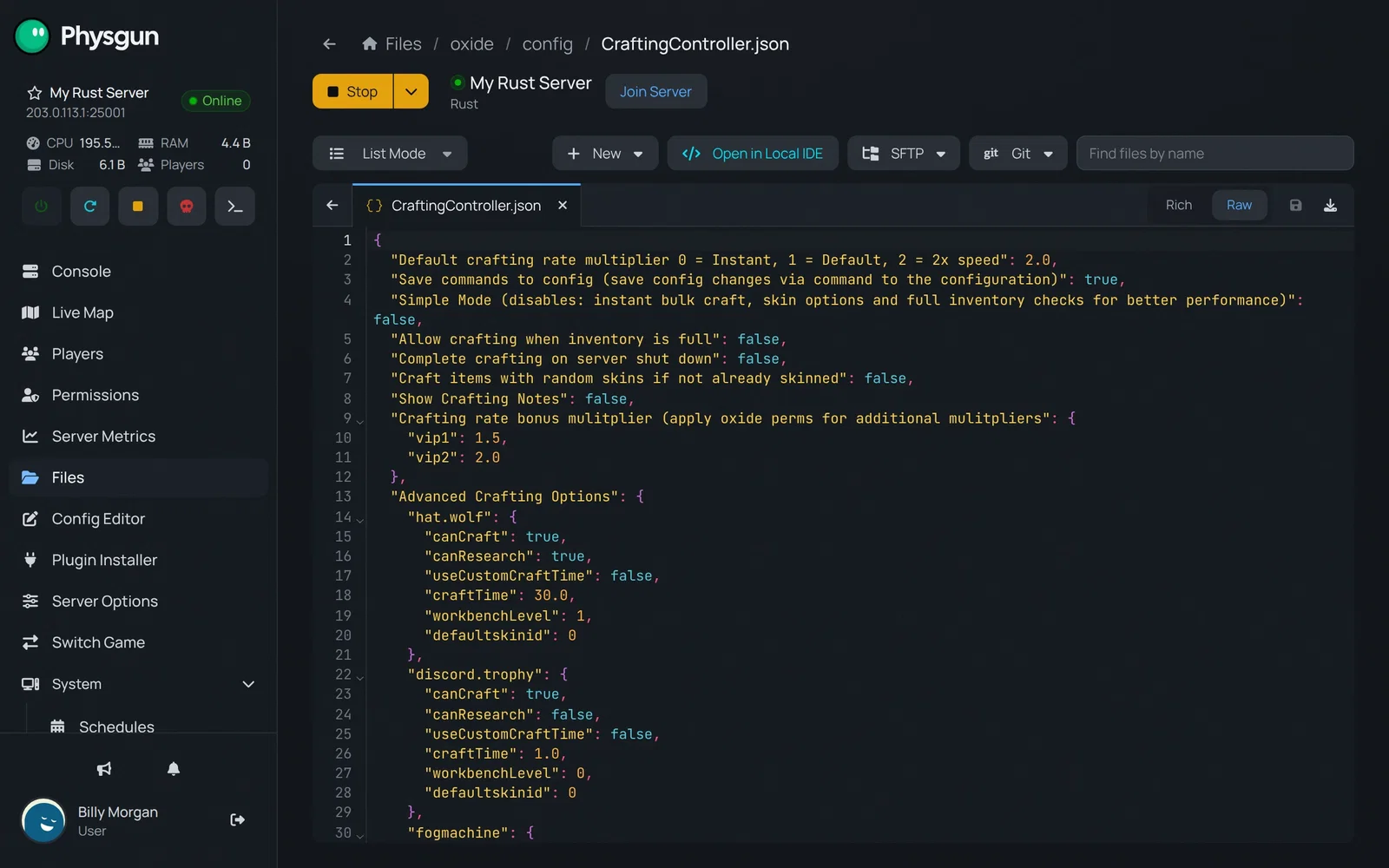This screenshot has height=868, width=1389.
Task: Download the file with the download icon
Action: (1330, 206)
